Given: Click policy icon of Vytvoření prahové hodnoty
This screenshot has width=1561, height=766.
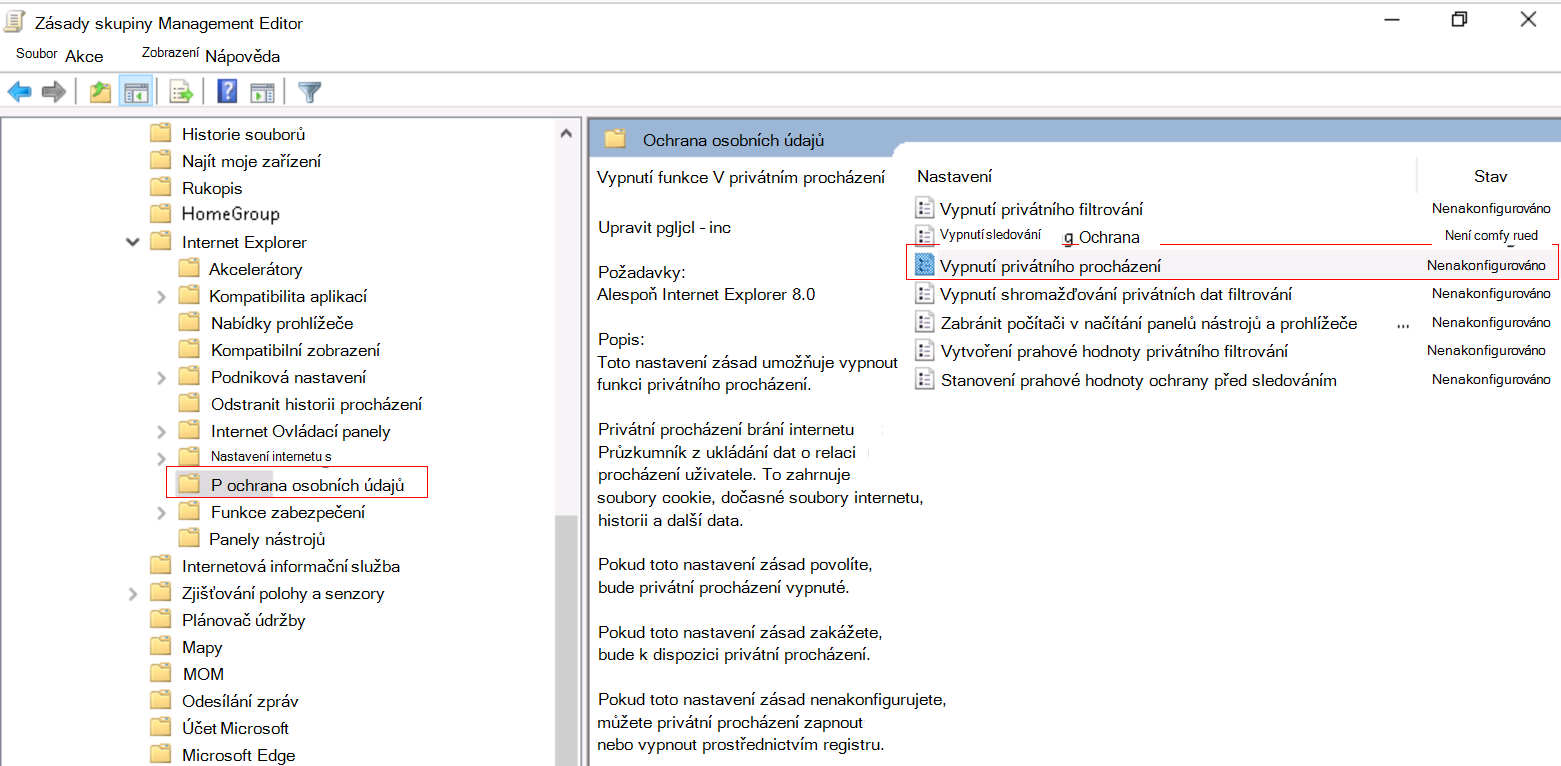Looking at the screenshot, I should (924, 351).
